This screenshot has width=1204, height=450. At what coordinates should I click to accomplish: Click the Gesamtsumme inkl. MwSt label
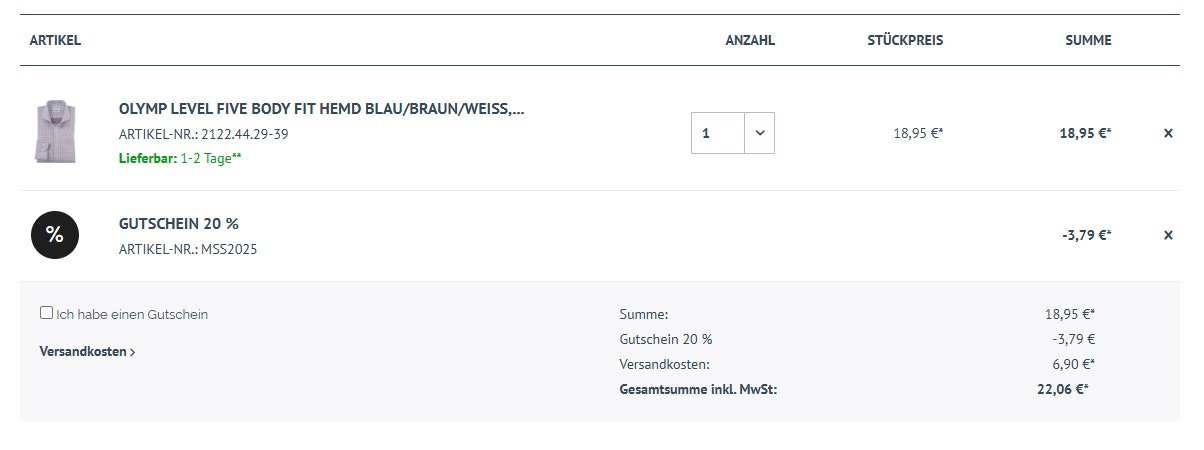698,389
